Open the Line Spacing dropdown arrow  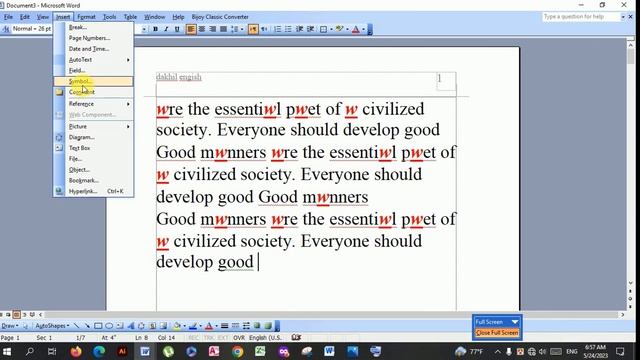coord(242,29)
